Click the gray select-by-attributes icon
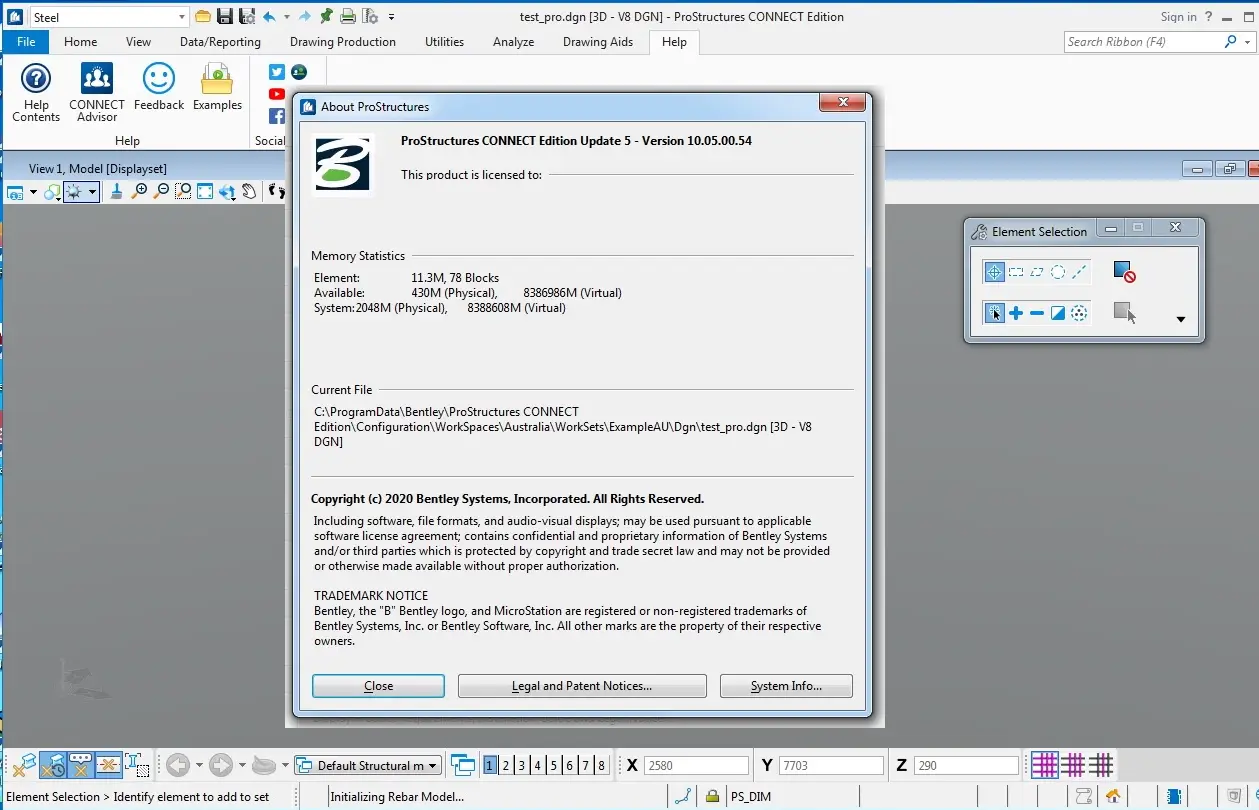The height and width of the screenshot is (810, 1259). [x=1124, y=313]
